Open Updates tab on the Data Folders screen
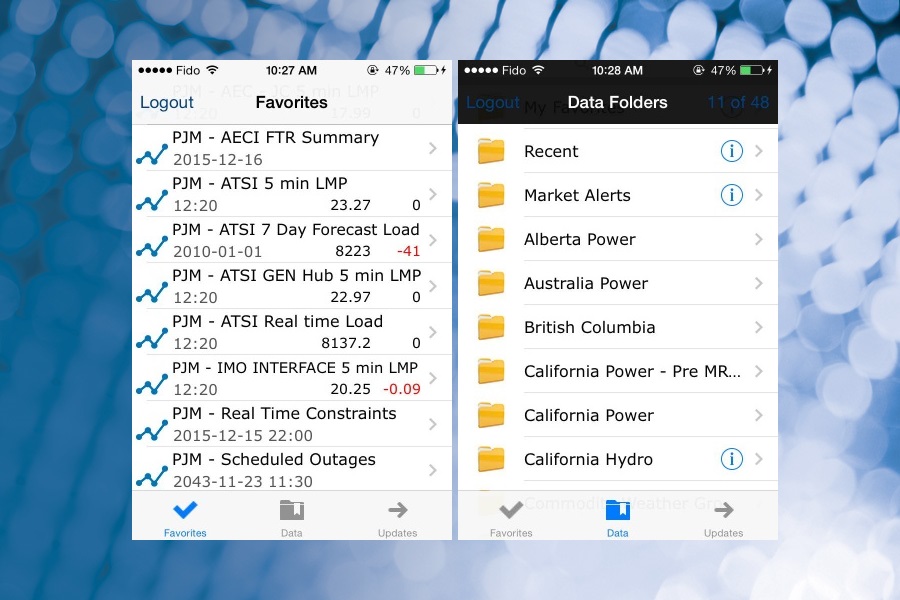Image resolution: width=900 pixels, height=600 pixels. [x=723, y=518]
